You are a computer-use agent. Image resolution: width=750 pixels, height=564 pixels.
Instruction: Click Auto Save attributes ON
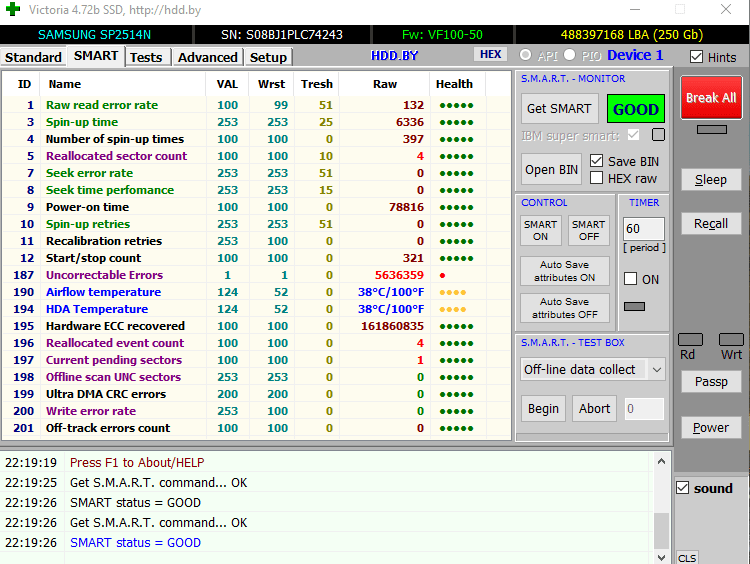[x=564, y=271]
